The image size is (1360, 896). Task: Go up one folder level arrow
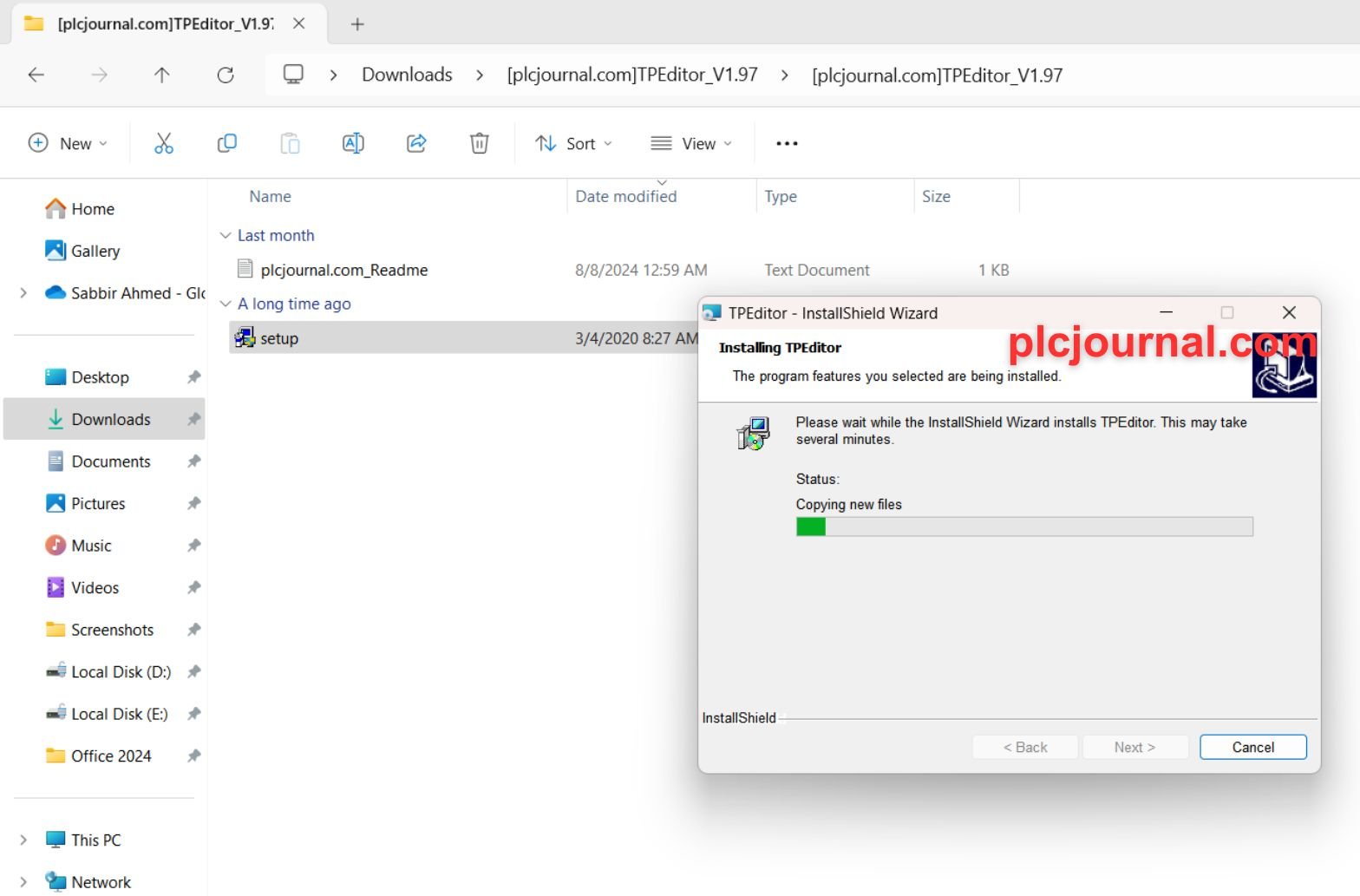pyautogui.click(x=162, y=75)
